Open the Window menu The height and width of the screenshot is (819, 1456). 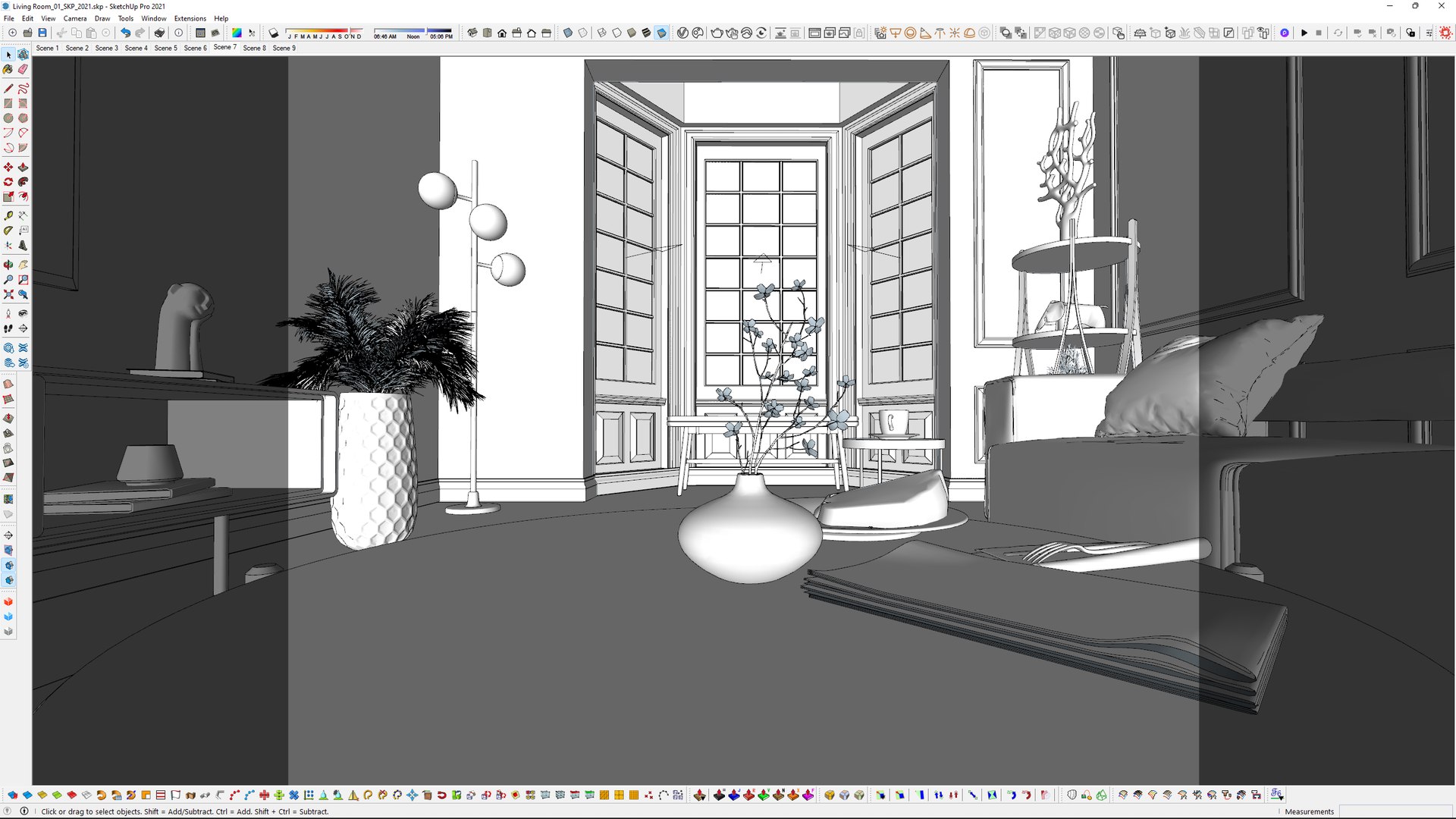click(154, 18)
